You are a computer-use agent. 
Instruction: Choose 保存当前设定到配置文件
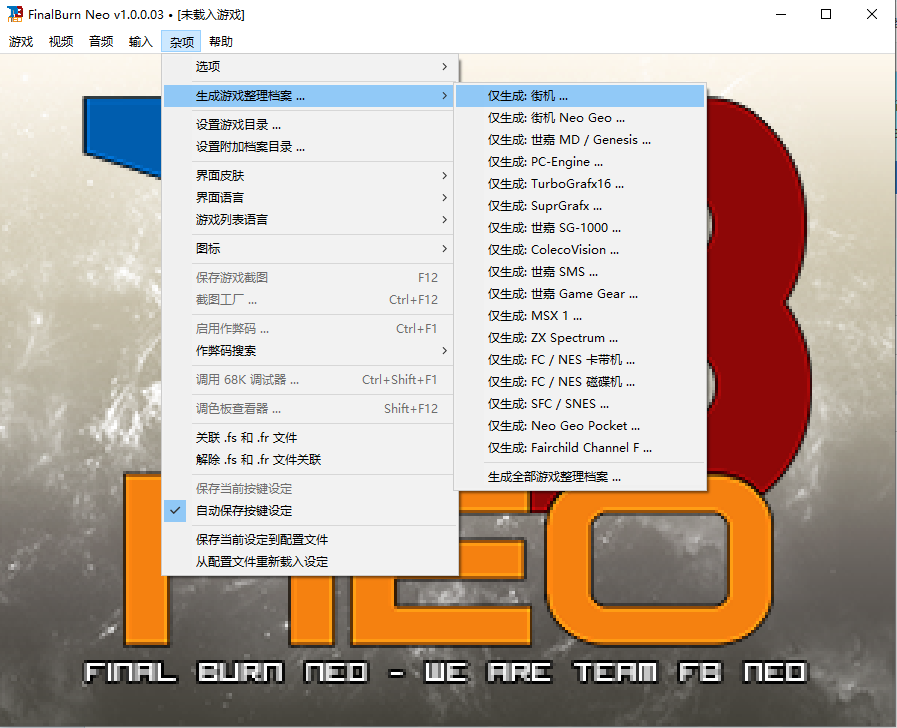point(311,540)
